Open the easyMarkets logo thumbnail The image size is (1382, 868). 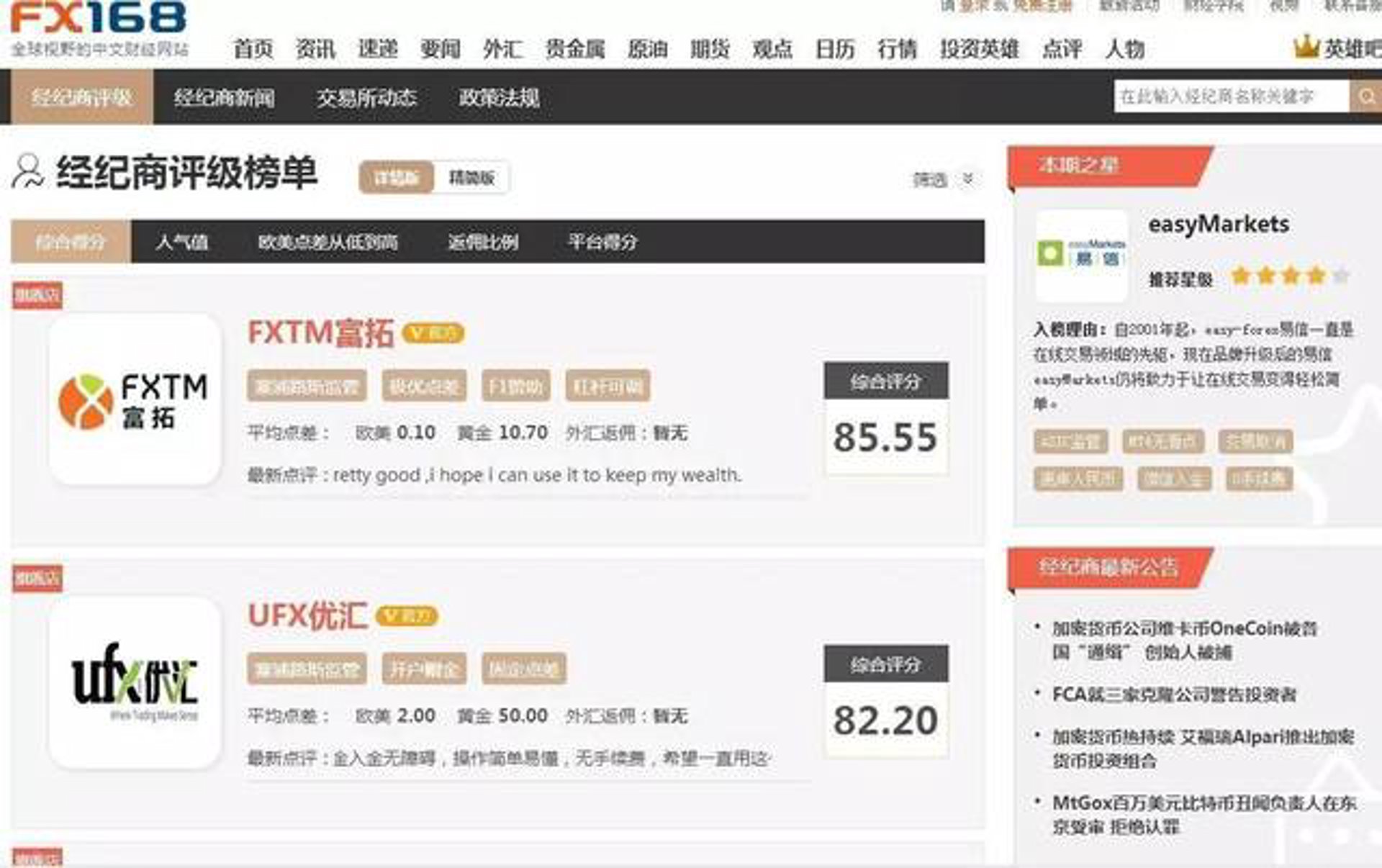[x=1081, y=256]
